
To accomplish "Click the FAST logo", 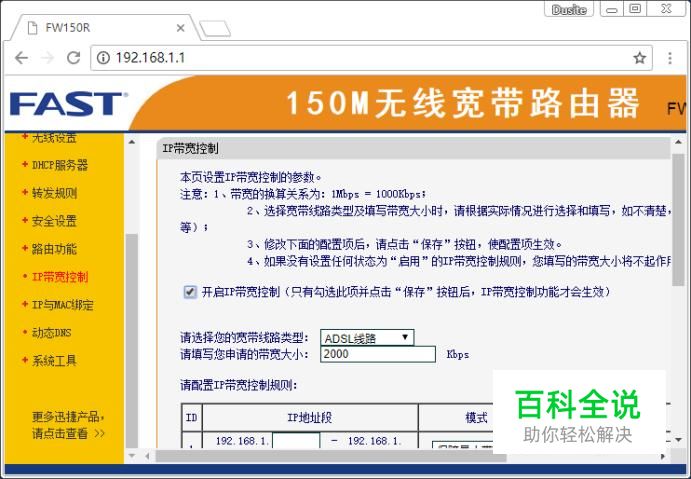I will point(68,104).
